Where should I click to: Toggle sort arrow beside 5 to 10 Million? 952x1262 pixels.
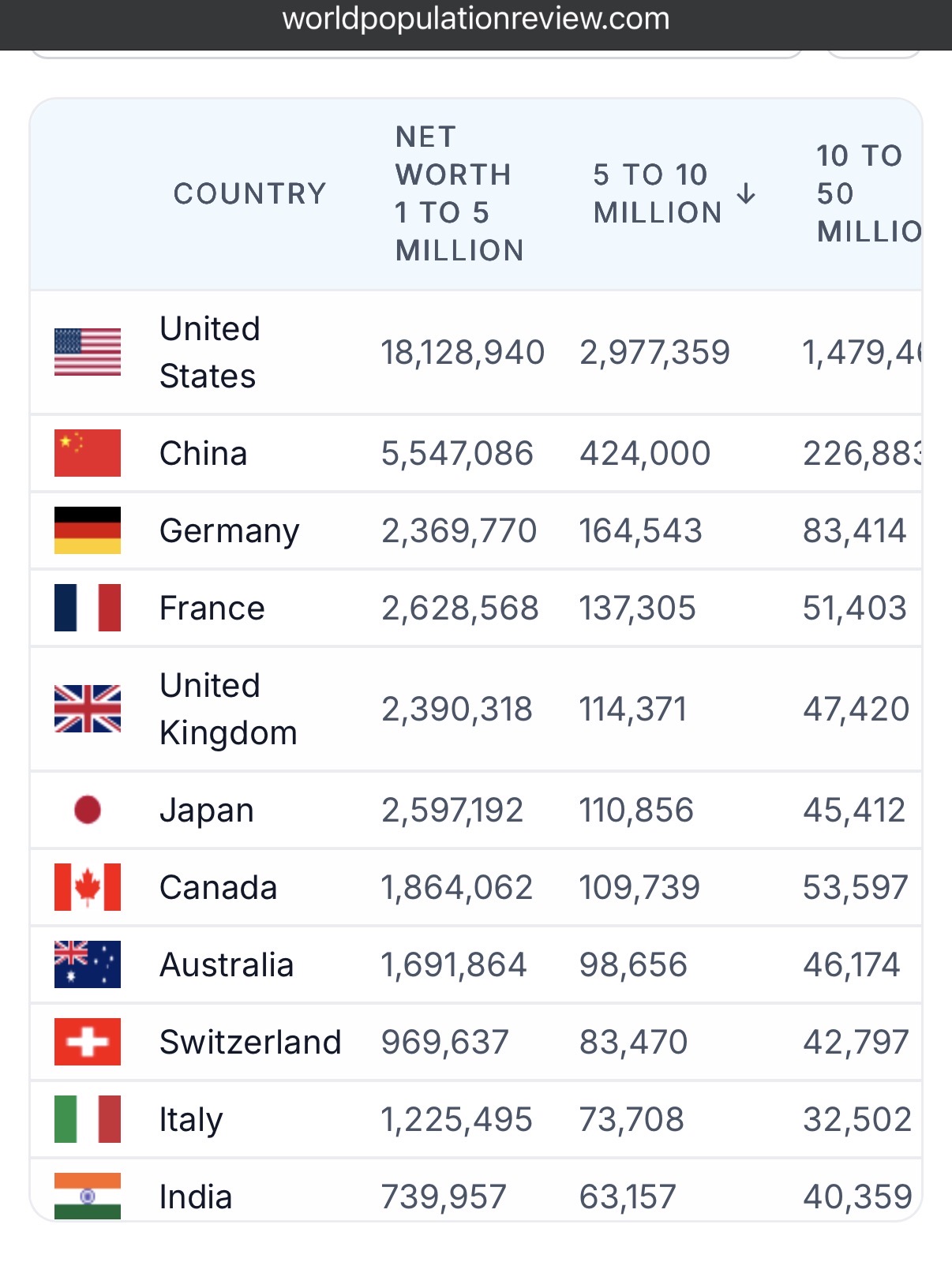(746, 193)
